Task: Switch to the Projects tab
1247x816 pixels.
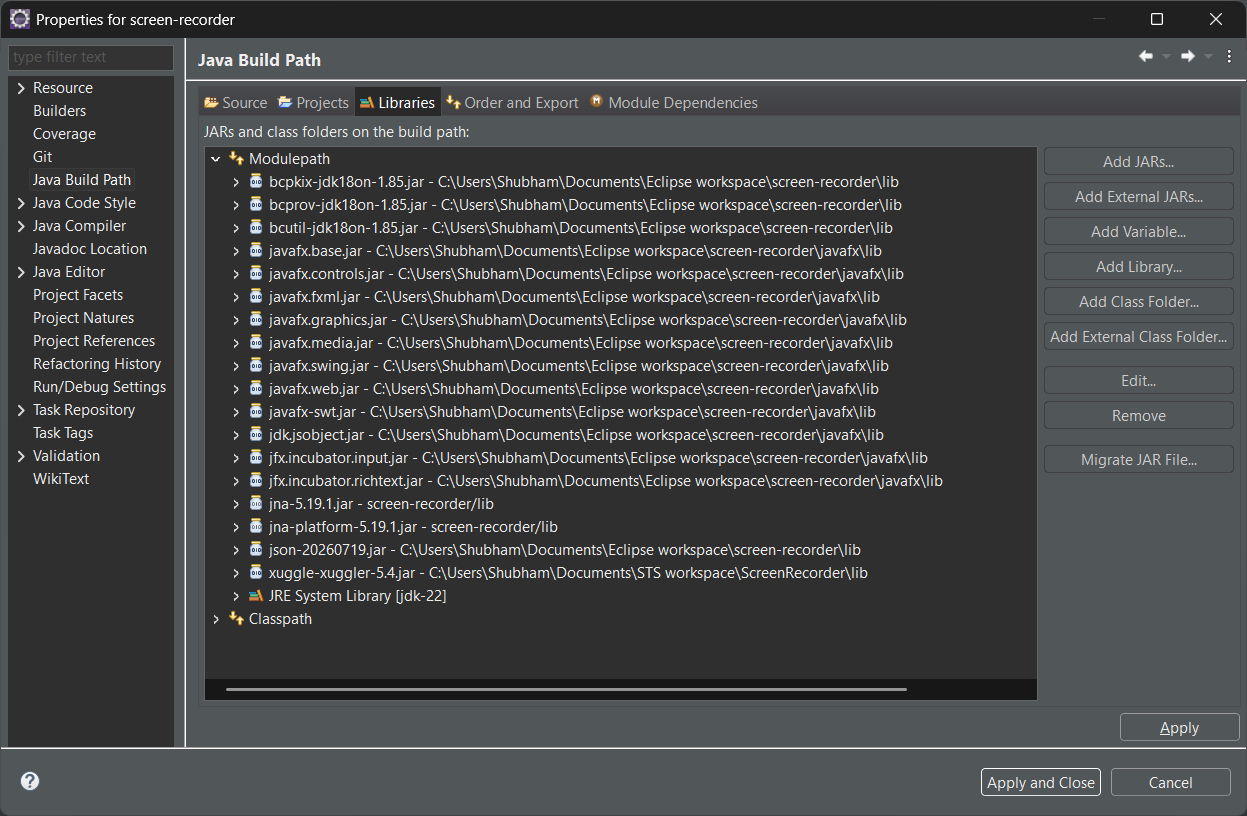Action: [x=313, y=102]
